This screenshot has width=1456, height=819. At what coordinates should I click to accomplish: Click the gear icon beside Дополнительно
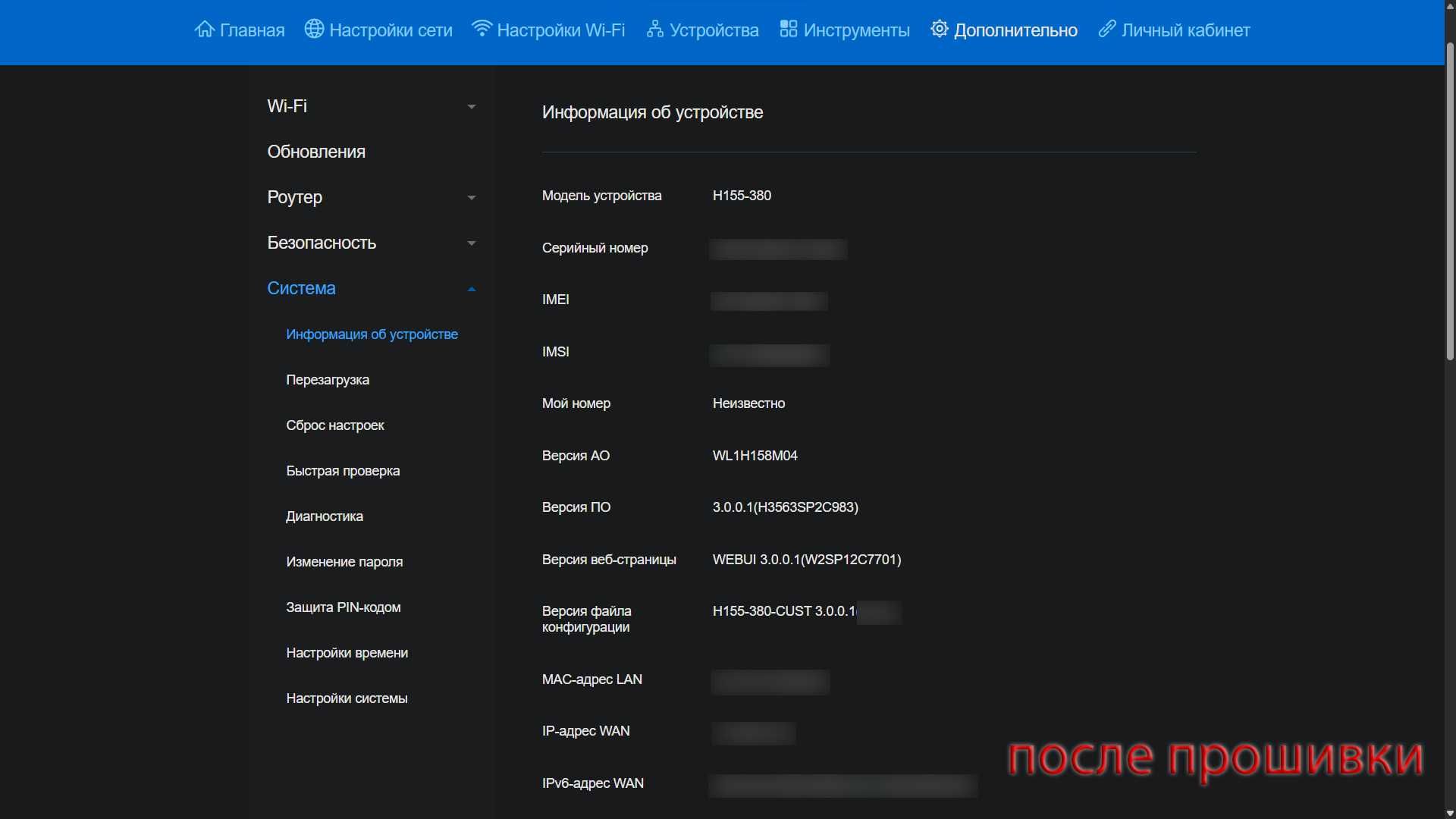click(940, 29)
